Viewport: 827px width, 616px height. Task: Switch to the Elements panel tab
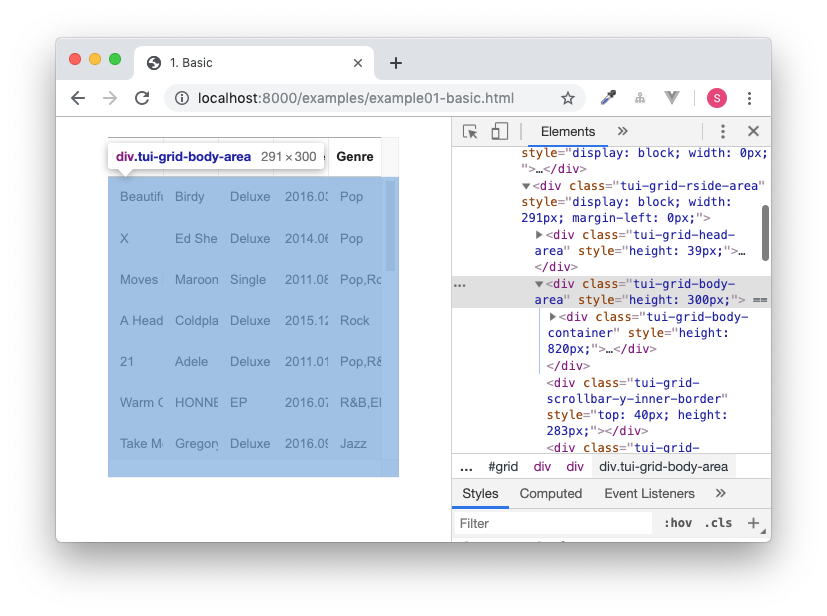[x=568, y=132]
